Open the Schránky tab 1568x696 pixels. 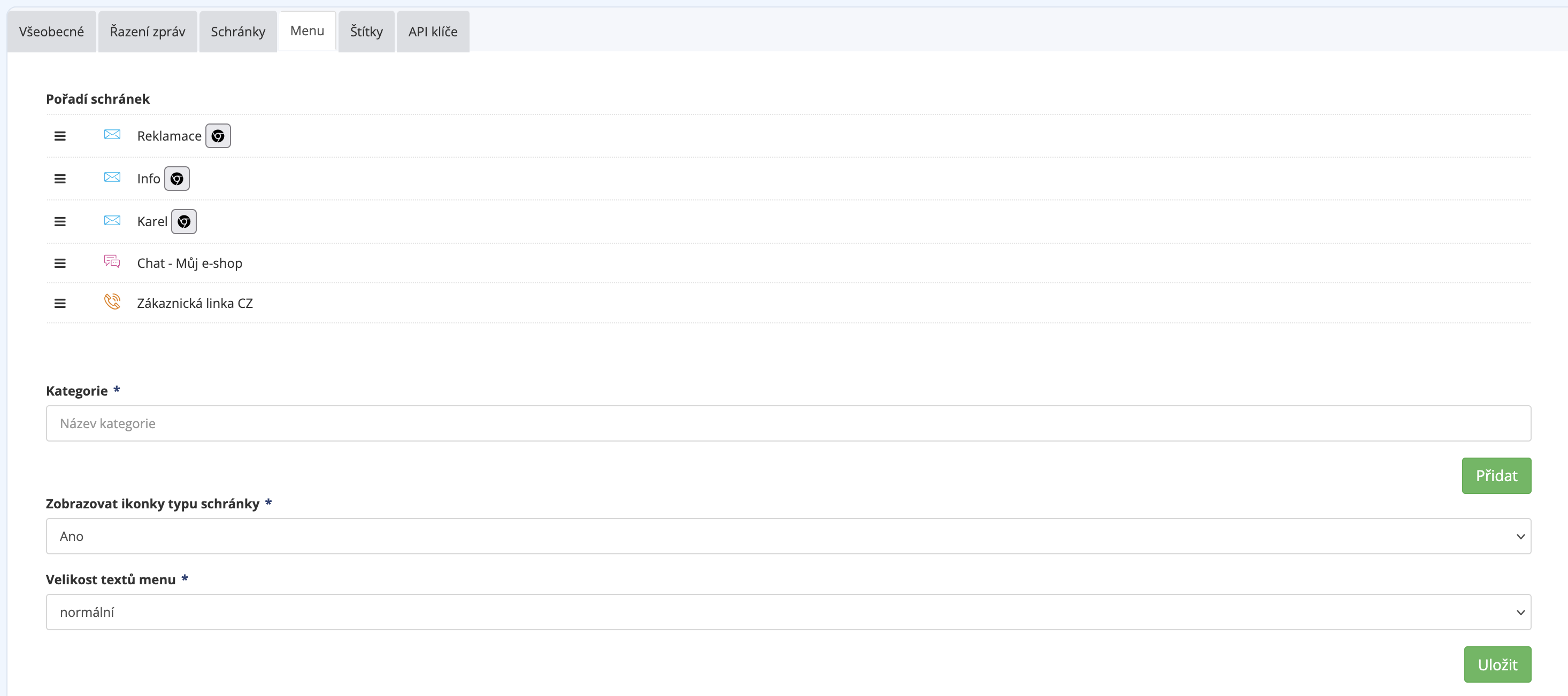pyautogui.click(x=238, y=32)
